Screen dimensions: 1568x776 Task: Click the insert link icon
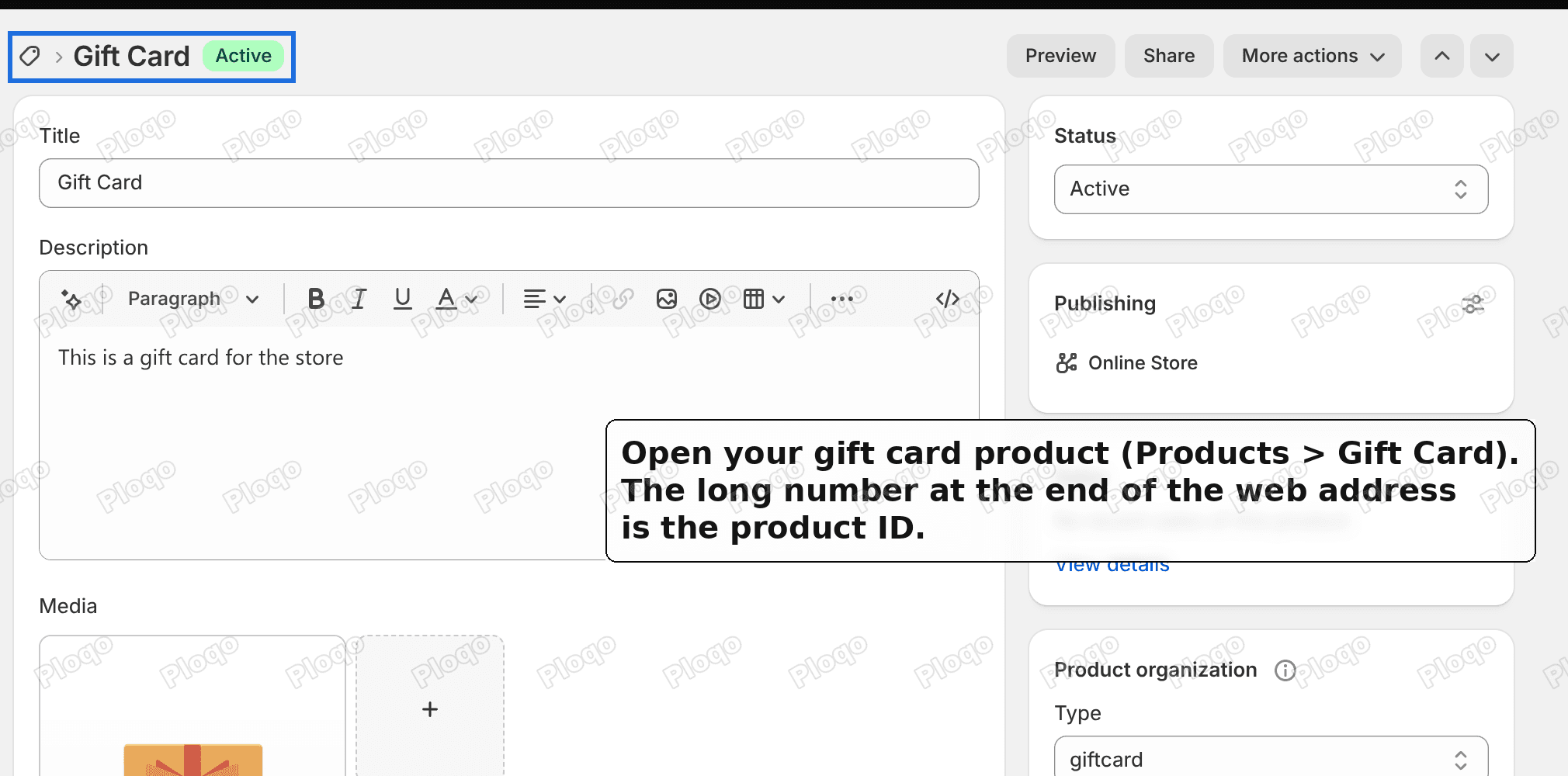[623, 299]
